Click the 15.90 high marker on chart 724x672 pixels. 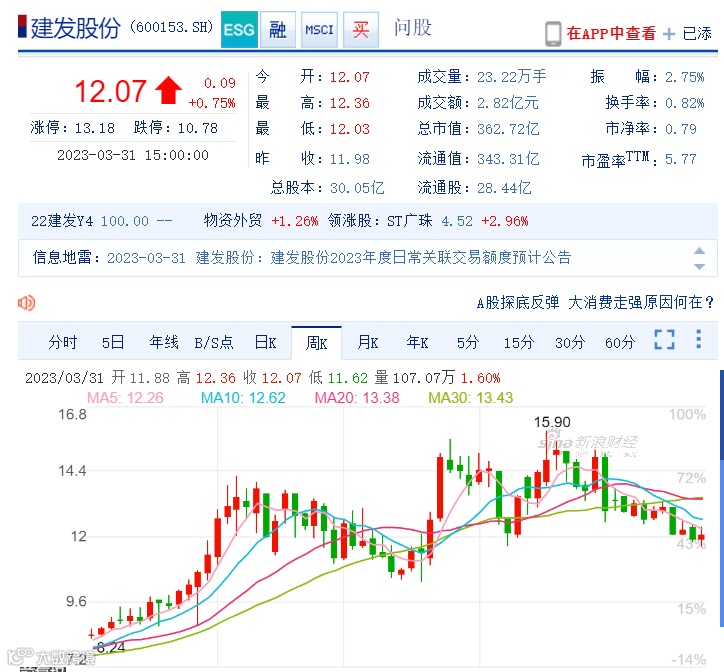pyautogui.click(x=552, y=422)
